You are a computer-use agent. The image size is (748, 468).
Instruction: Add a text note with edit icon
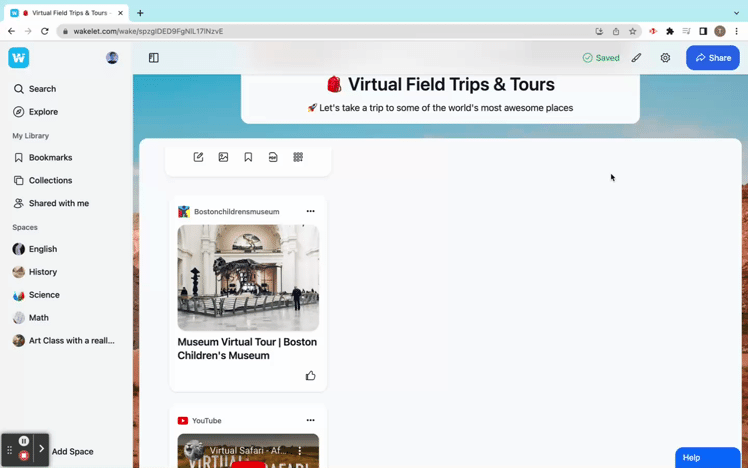(x=198, y=157)
